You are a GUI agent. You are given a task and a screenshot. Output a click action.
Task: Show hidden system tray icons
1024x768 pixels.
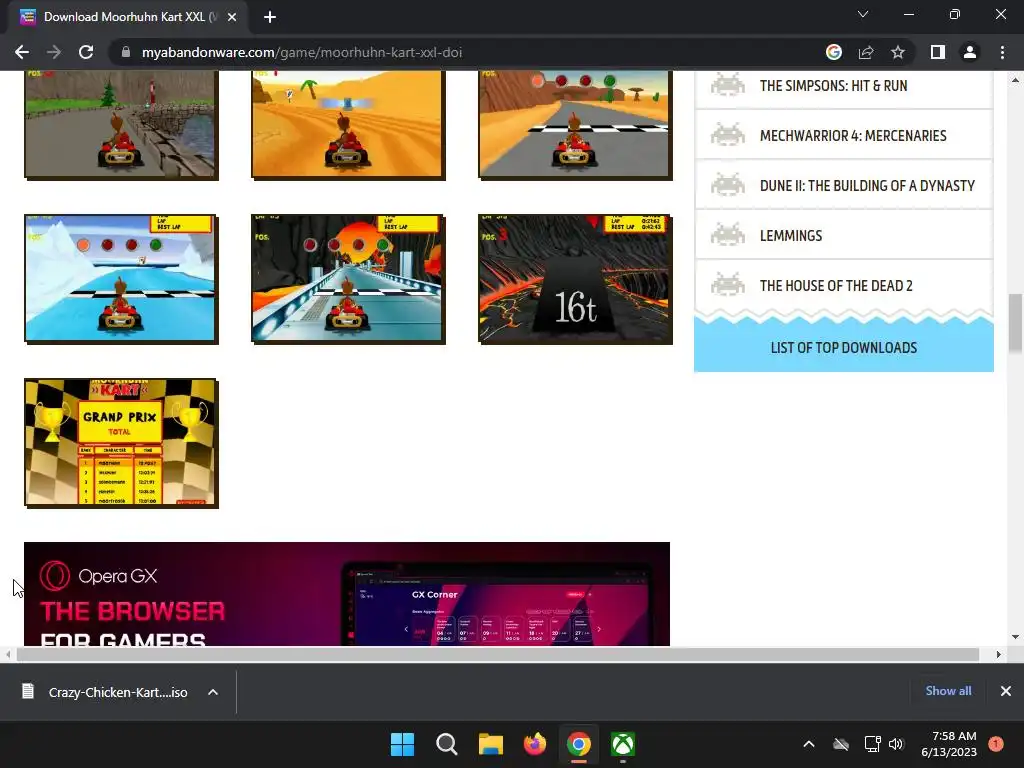coord(808,744)
